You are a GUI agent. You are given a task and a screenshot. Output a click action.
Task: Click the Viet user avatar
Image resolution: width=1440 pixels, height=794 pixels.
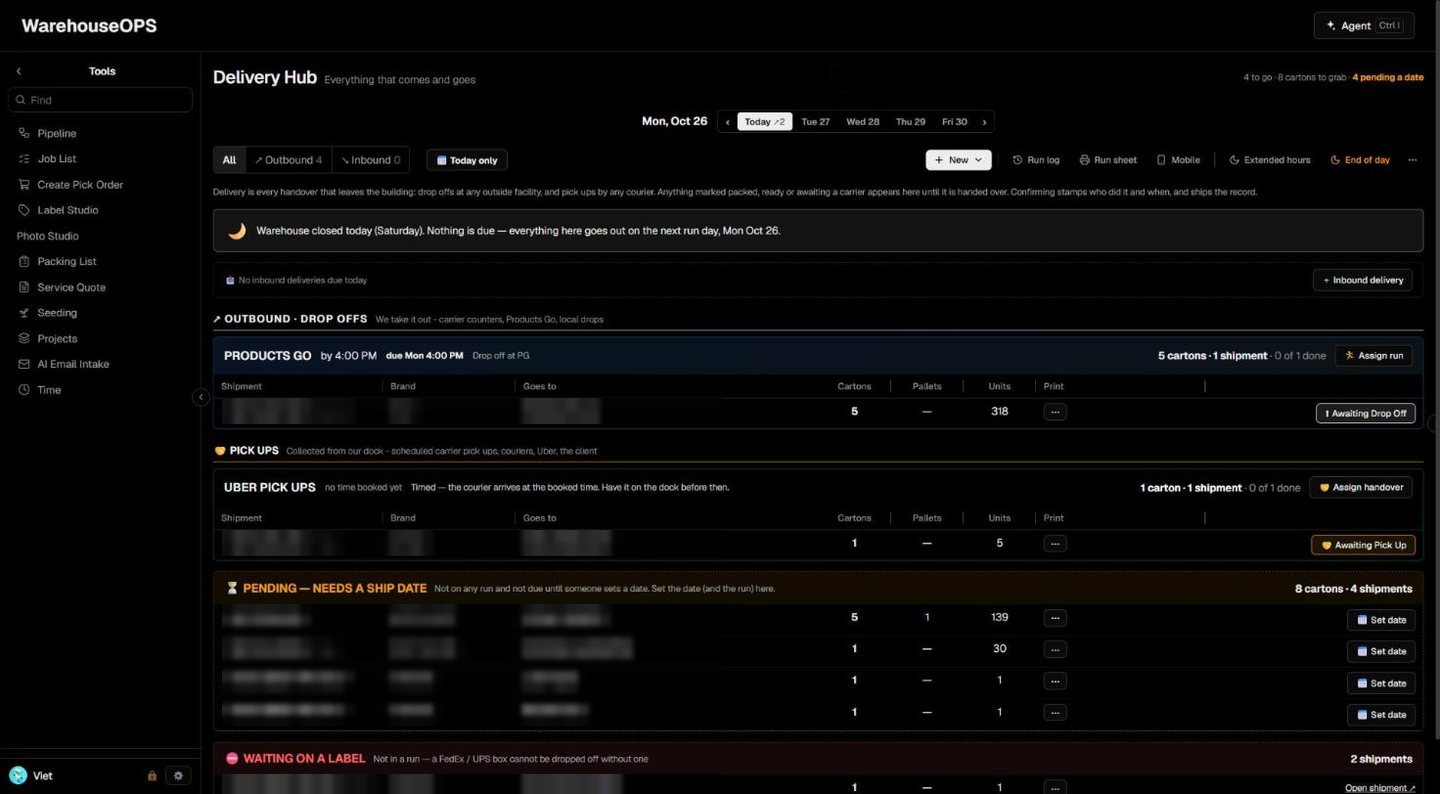pyautogui.click(x=18, y=775)
